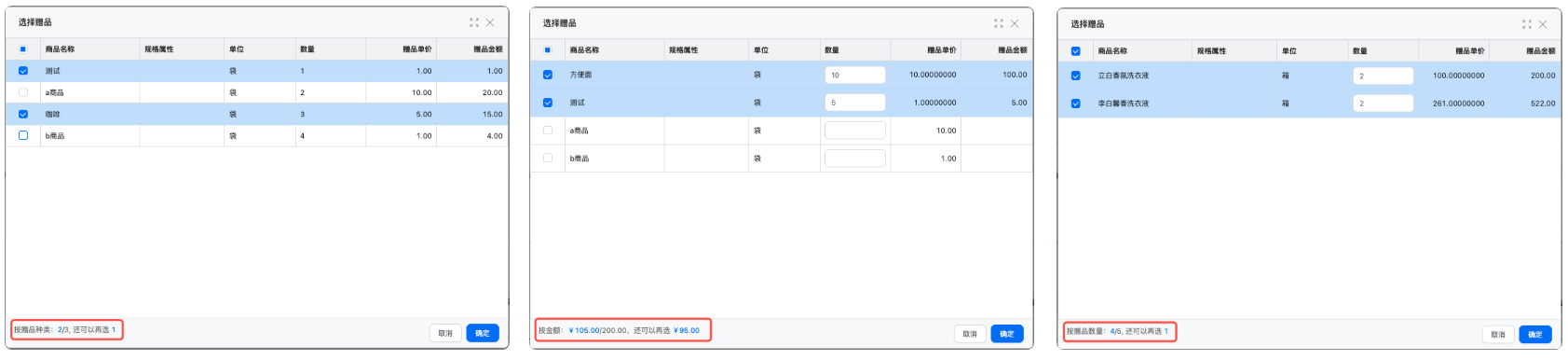This screenshot has height=360, width=1568.
Task: Check a商品 row in 按金额 dialog
Action: click(x=548, y=131)
